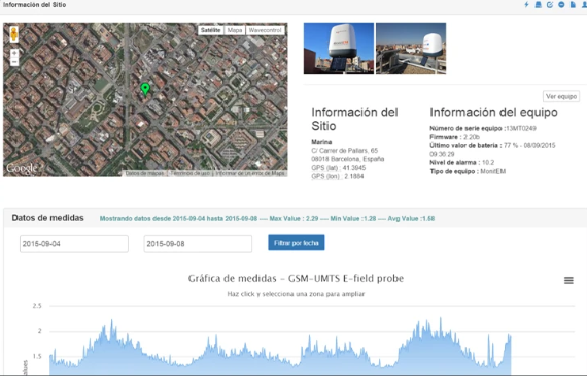
Task: Open the Datos de mapas link
Action: (145, 173)
